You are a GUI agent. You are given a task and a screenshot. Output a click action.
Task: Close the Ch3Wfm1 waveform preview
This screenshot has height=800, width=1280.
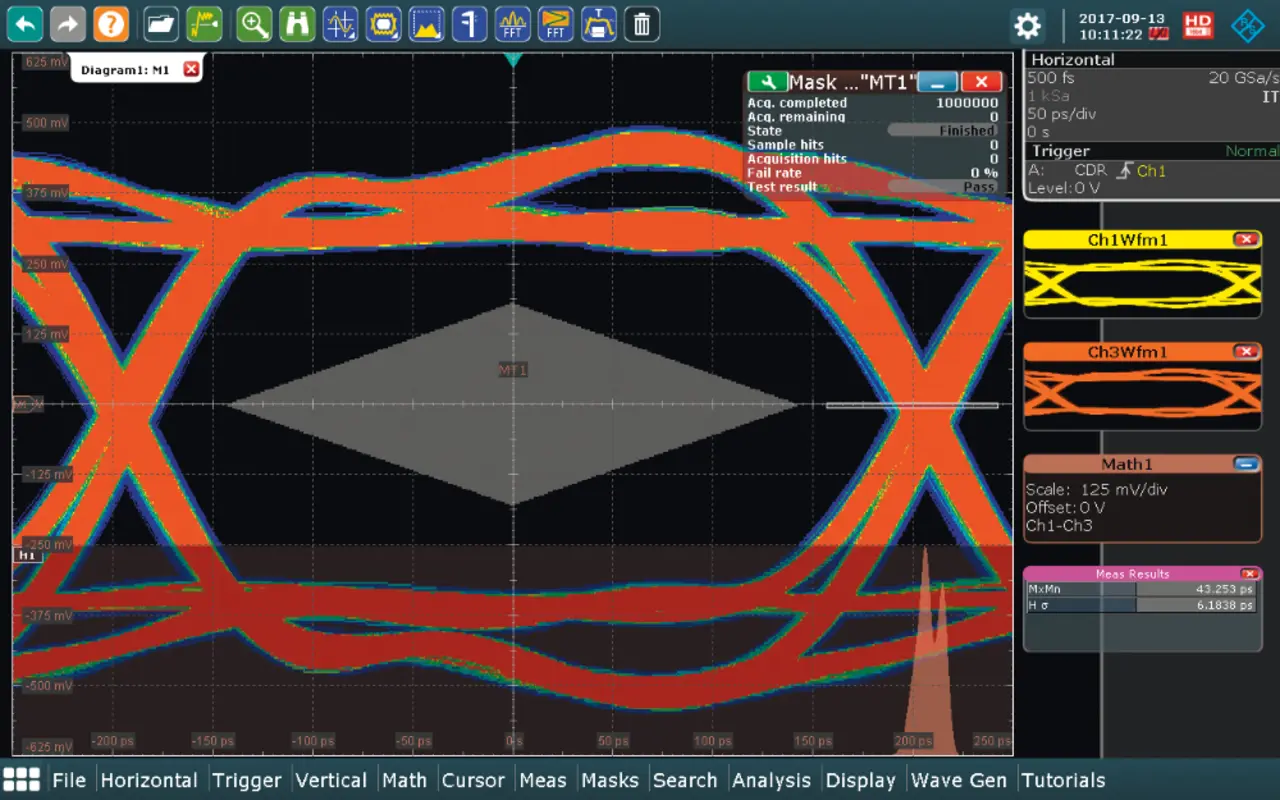[1246, 352]
